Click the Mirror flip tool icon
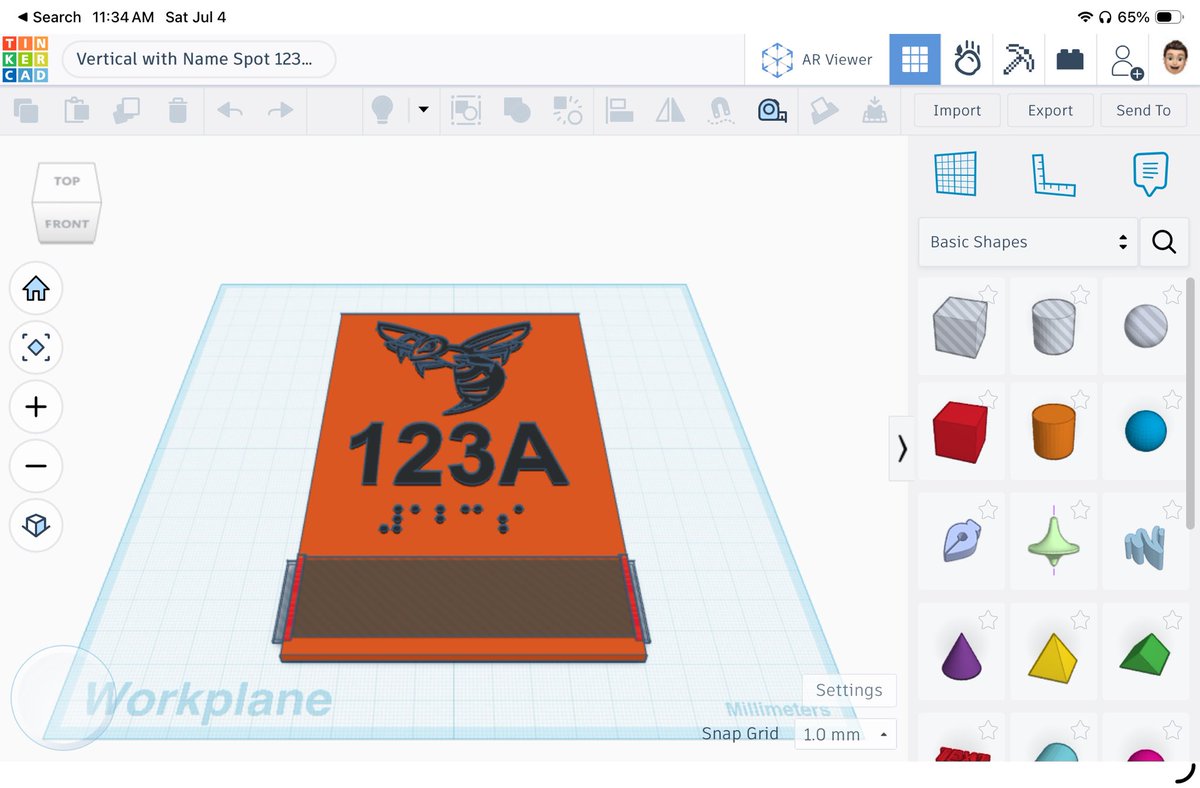The width and height of the screenshot is (1200, 788). point(670,110)
